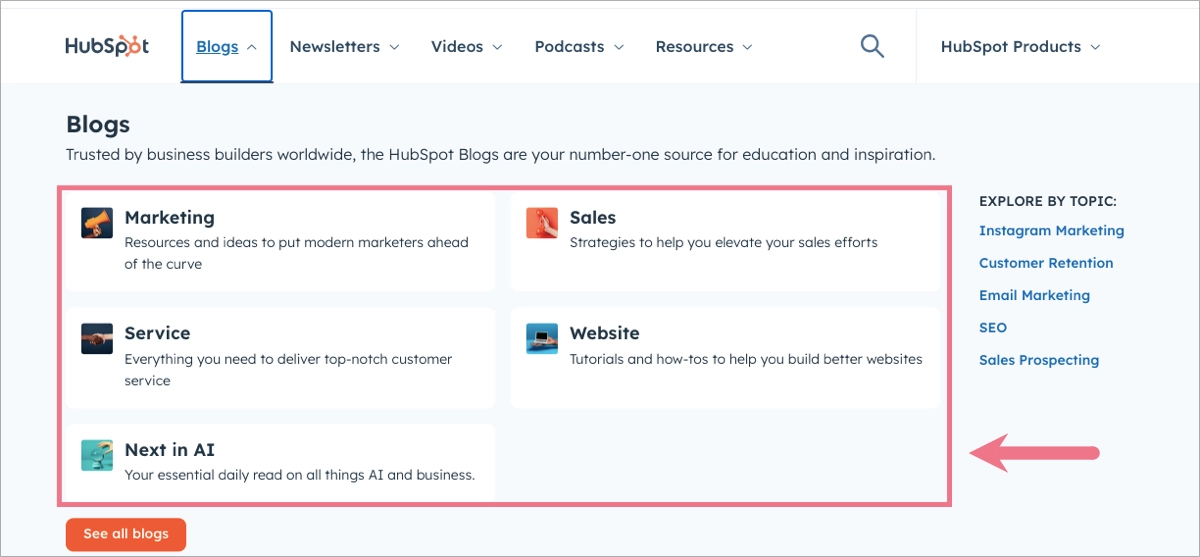The image size is (1200, 557).
Task: Open the Videos menu
Action: [x=467, y=47]
